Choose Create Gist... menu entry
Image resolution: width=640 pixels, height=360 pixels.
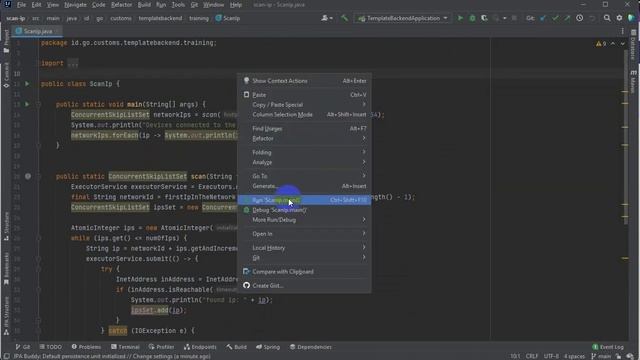[x=304, y=285]
